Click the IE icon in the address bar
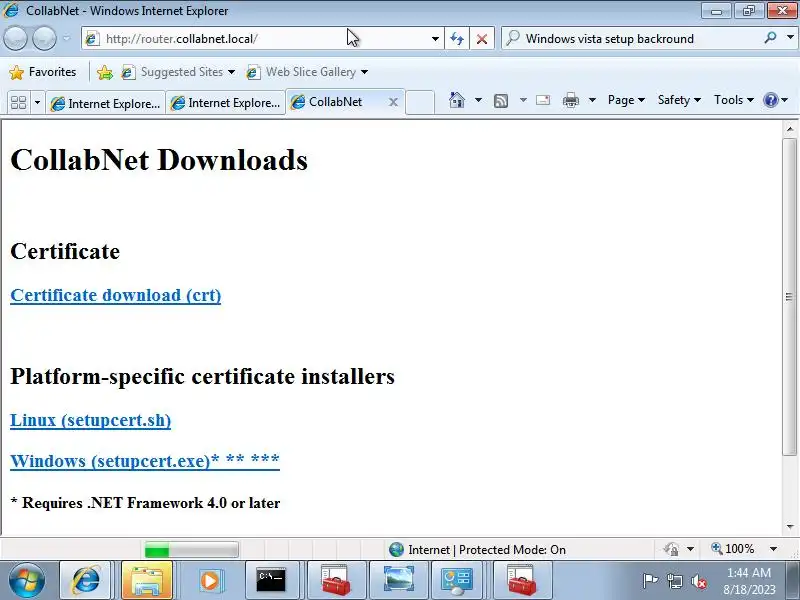This screenshot has width=800, height=600. 92,39
